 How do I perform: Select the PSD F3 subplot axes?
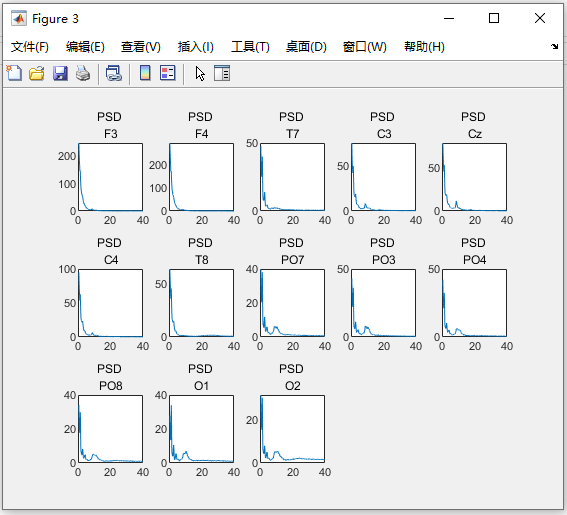pos(111,177)
